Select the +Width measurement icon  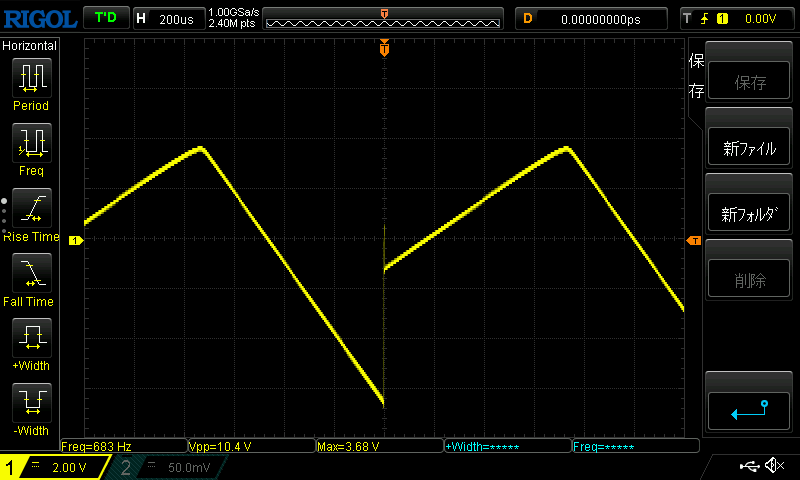[x=32, y=338]
